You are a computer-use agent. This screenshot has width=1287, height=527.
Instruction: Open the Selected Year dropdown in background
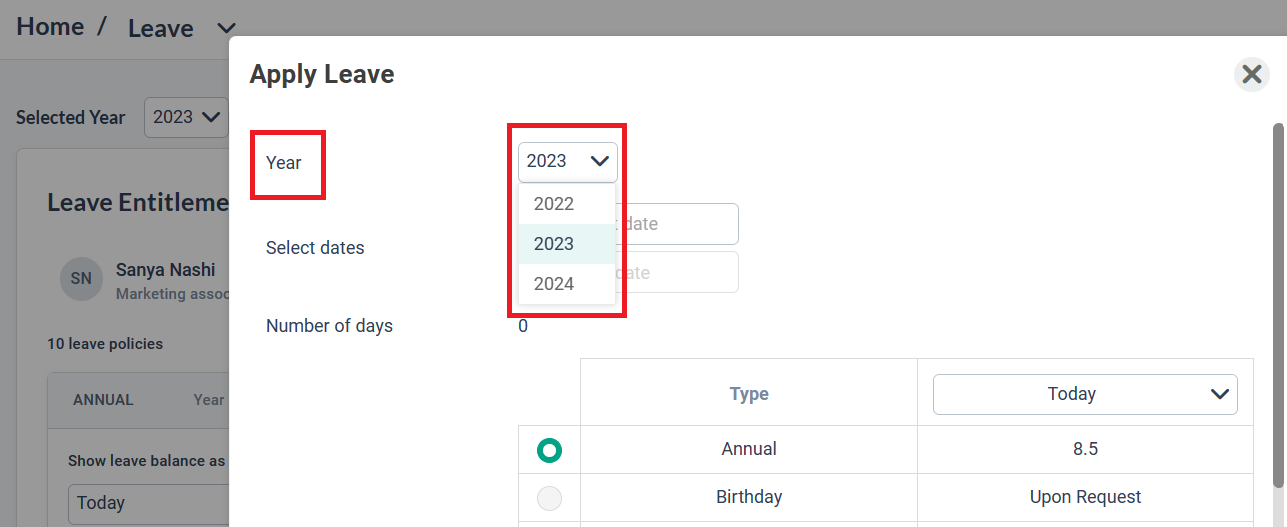(x=187, y=117)
